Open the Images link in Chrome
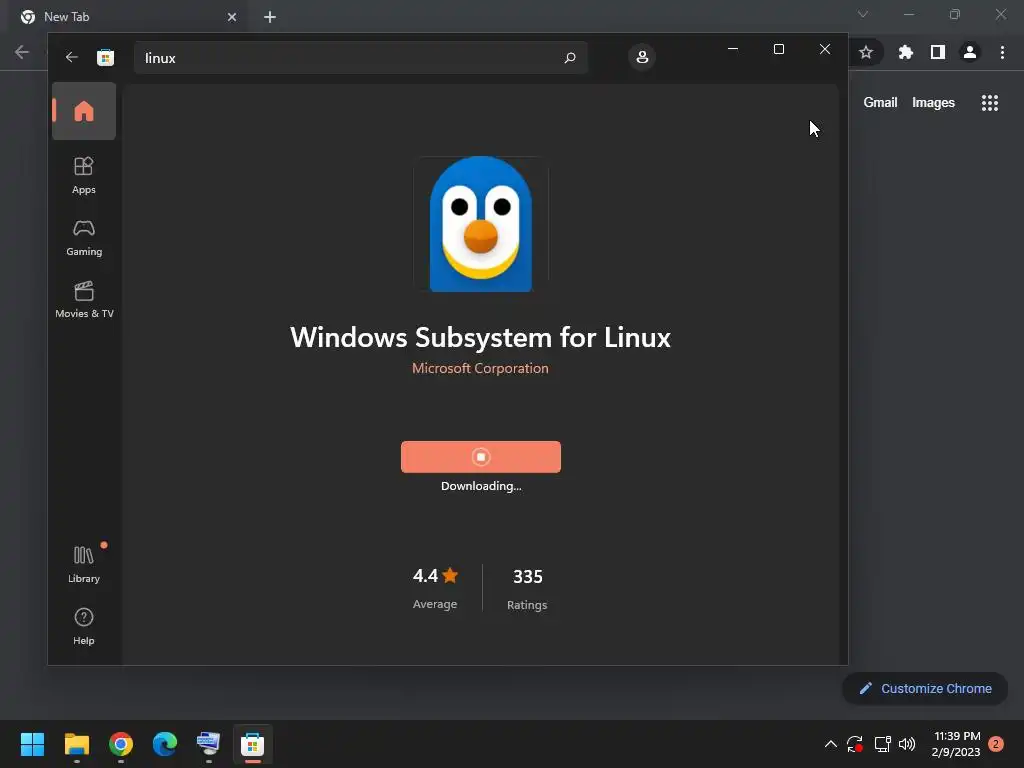Screen dimensions: 1024x768 tap(933, 103)
